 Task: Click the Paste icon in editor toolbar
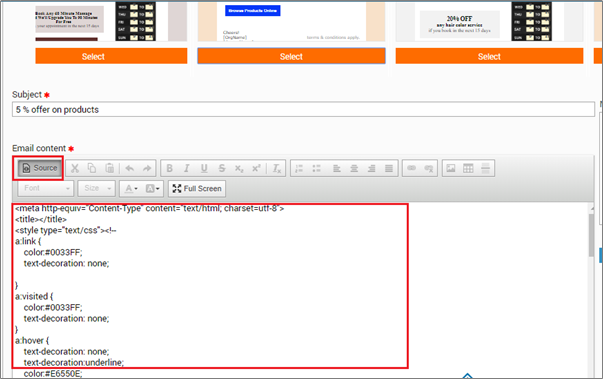coord(110,168)
